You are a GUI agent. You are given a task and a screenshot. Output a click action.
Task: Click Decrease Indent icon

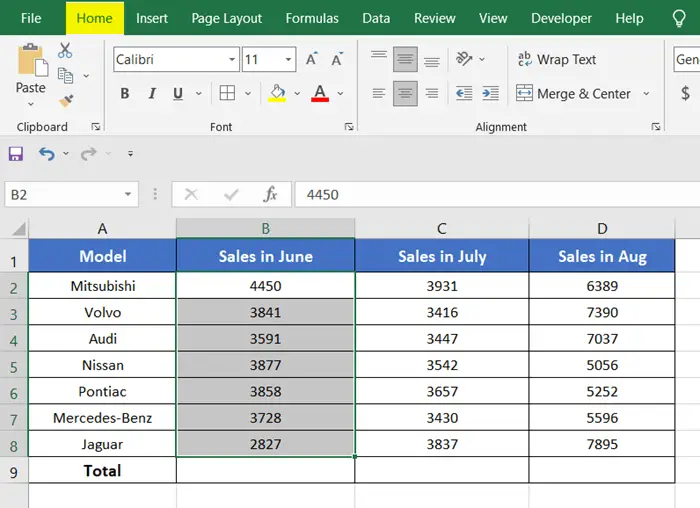point(464,93)
